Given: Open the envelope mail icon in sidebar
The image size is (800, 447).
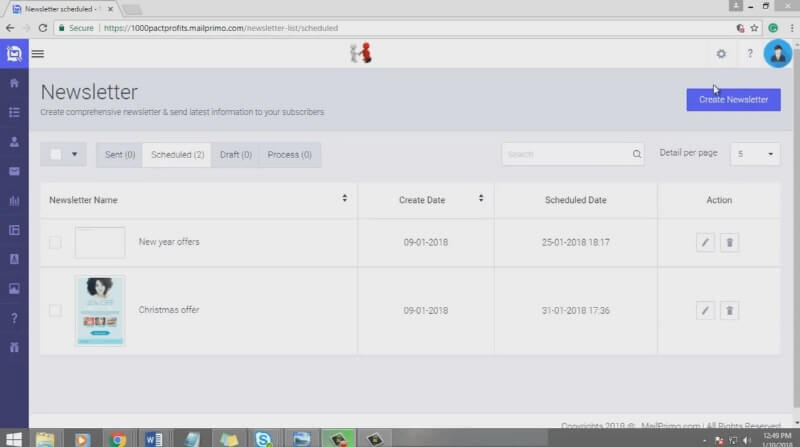Looking at the screenshot, I should click(x=14, y=171).
